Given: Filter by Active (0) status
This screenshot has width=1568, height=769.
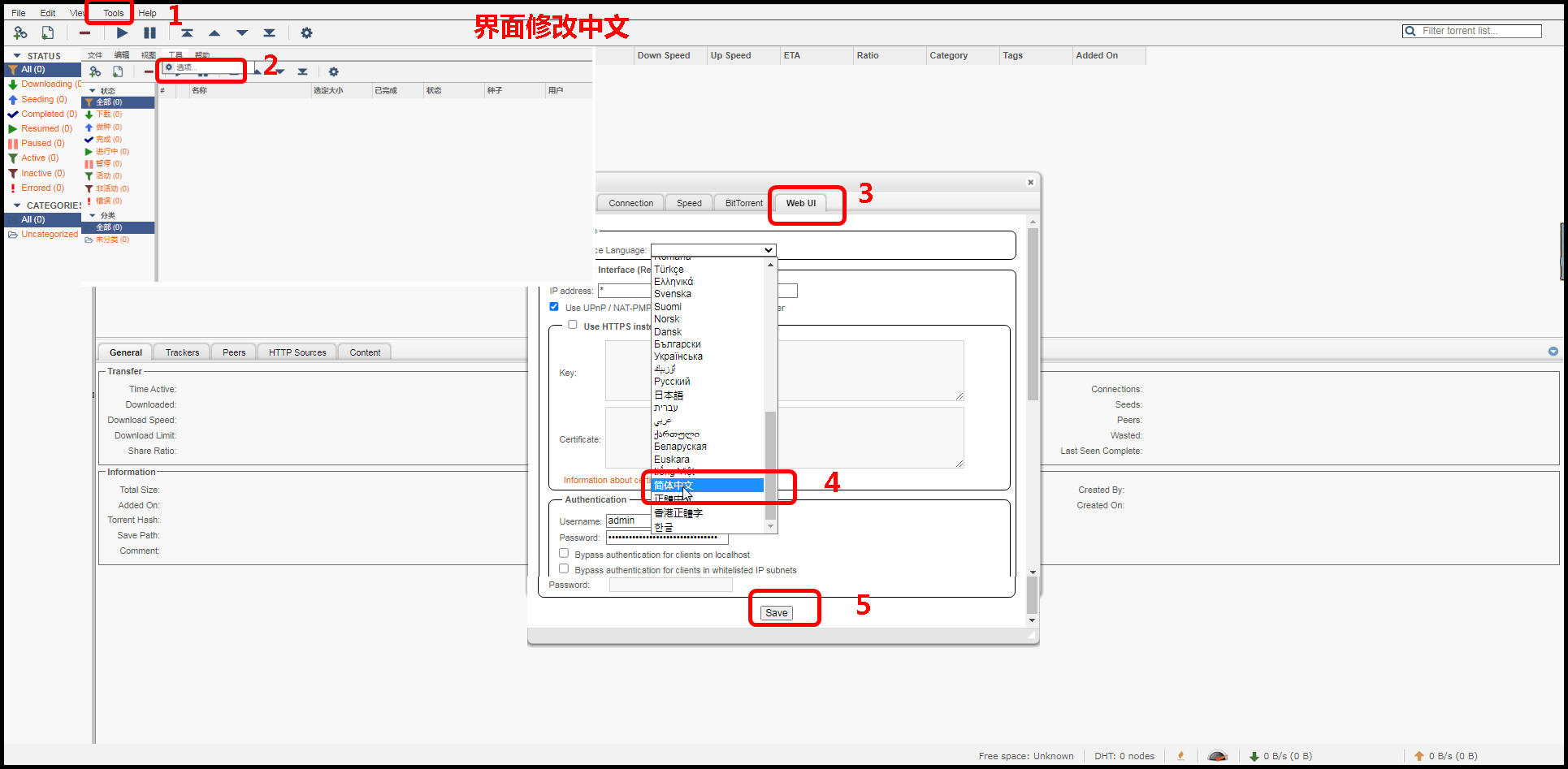Looking at the screenshot, I should click(33, 158).
